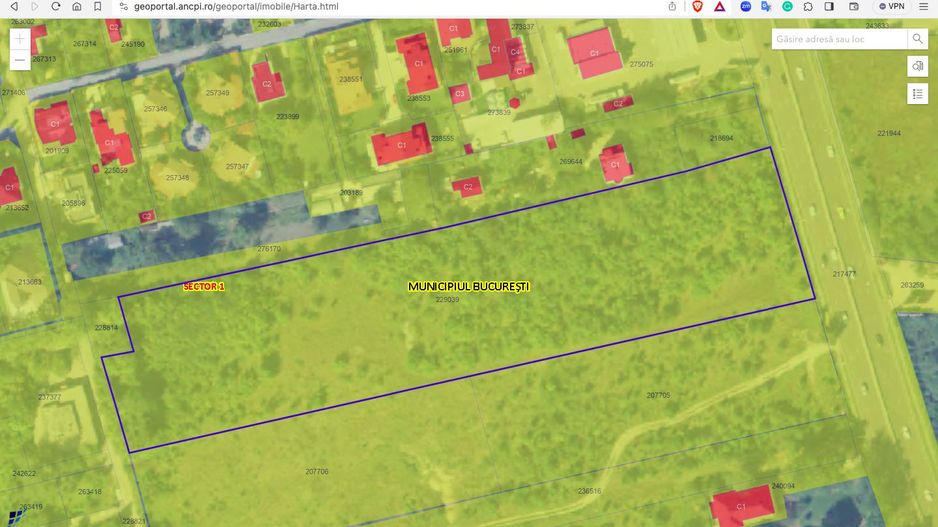Open the Google Translate extension

[766, 6]
